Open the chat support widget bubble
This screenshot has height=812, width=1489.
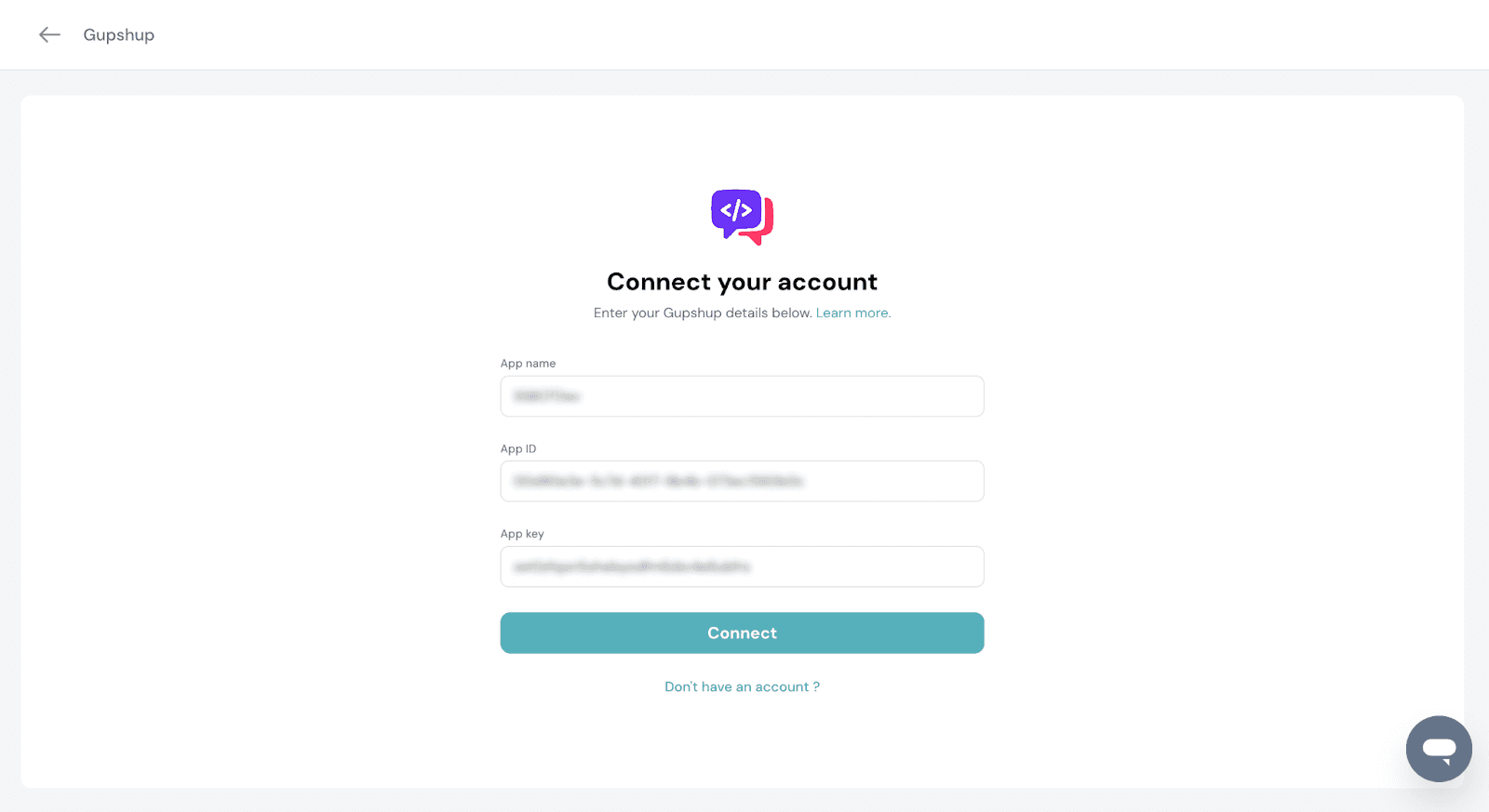pos(1438,749)
